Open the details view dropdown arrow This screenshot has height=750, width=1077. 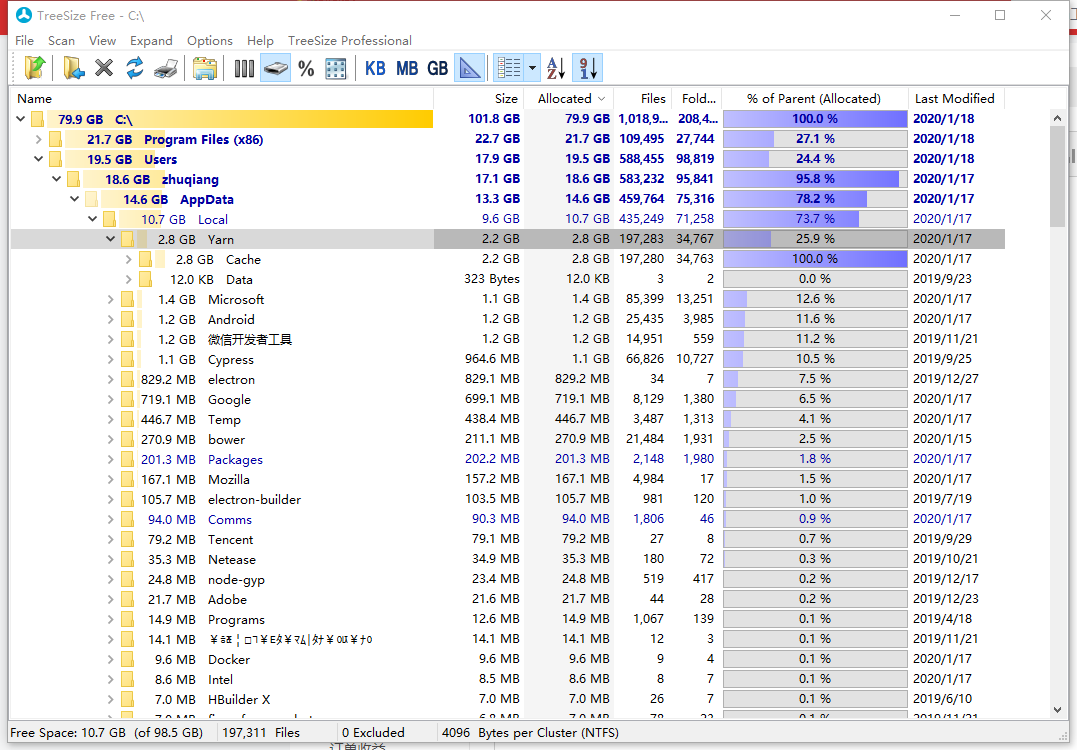point(532,68)
